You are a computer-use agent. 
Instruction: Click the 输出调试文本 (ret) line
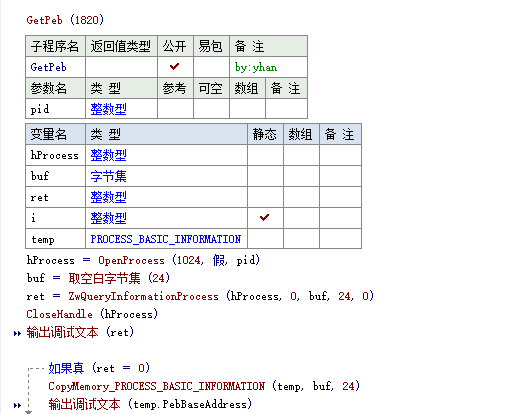pyautogui.click(x=80, y=332)
